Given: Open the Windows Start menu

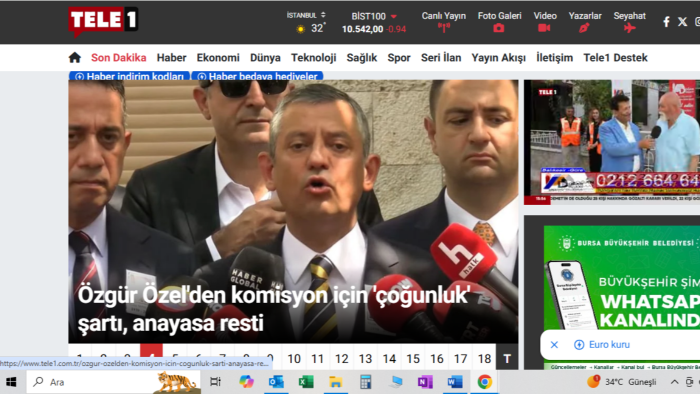Looking at the screenshot, I should point(11,382).
